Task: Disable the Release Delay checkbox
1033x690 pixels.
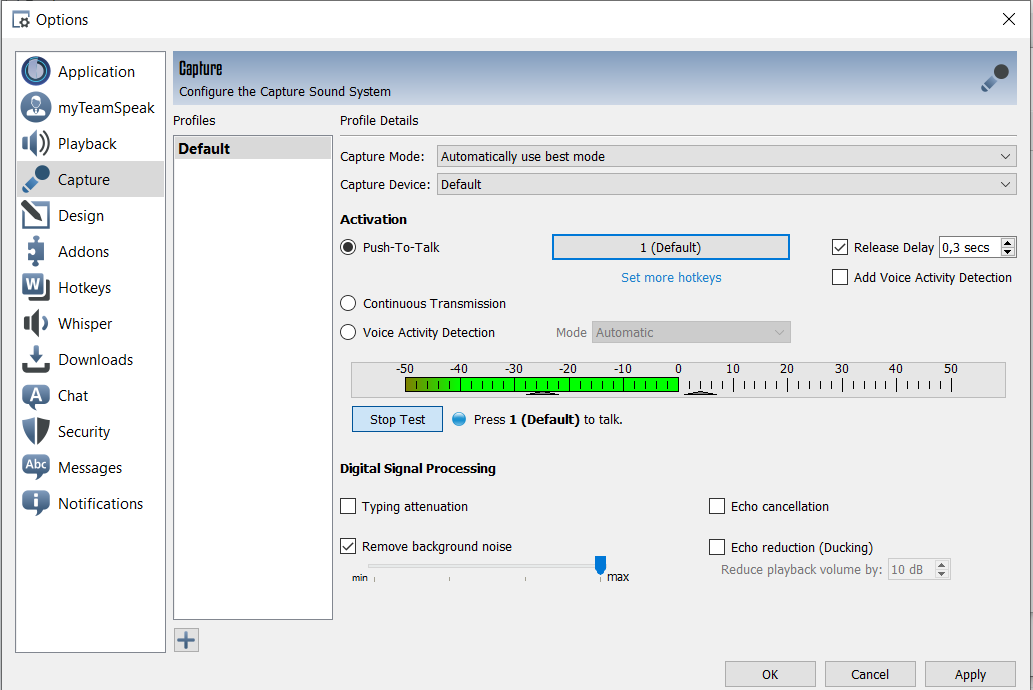Action: tap(839, 247)
